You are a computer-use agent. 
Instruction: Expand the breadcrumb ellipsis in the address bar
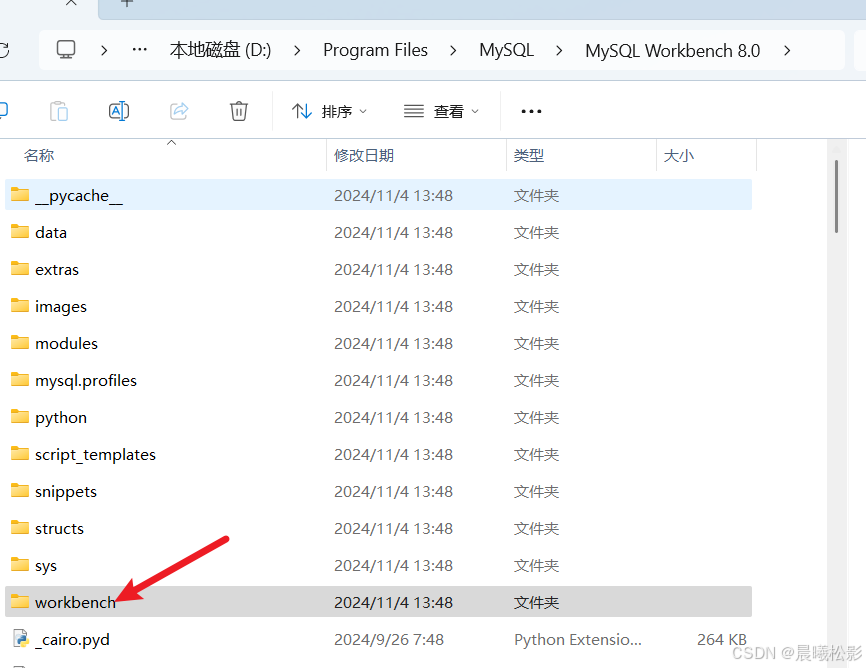click(138, 50)
